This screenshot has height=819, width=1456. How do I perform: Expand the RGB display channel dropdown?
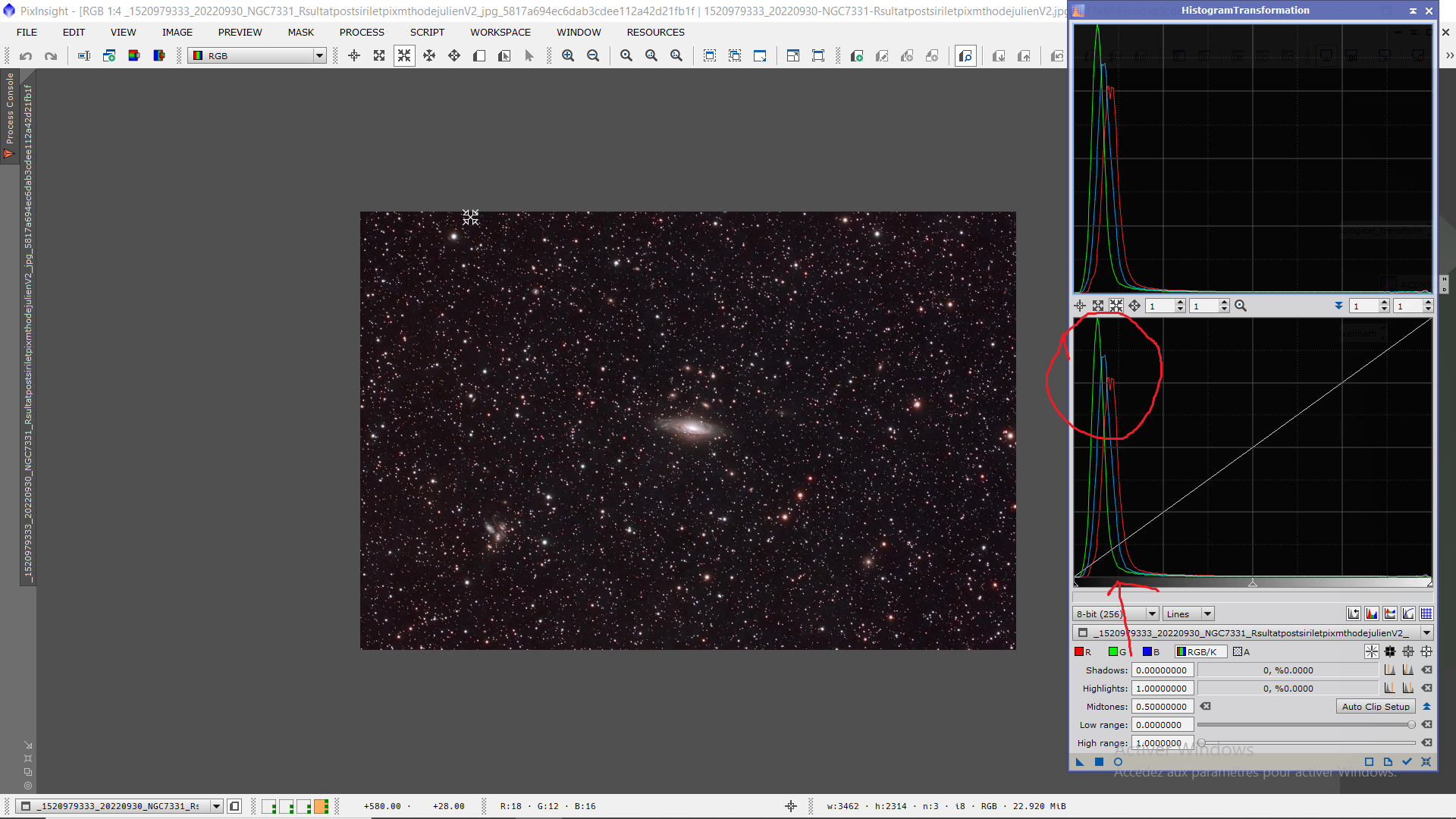tap(319, 56)
